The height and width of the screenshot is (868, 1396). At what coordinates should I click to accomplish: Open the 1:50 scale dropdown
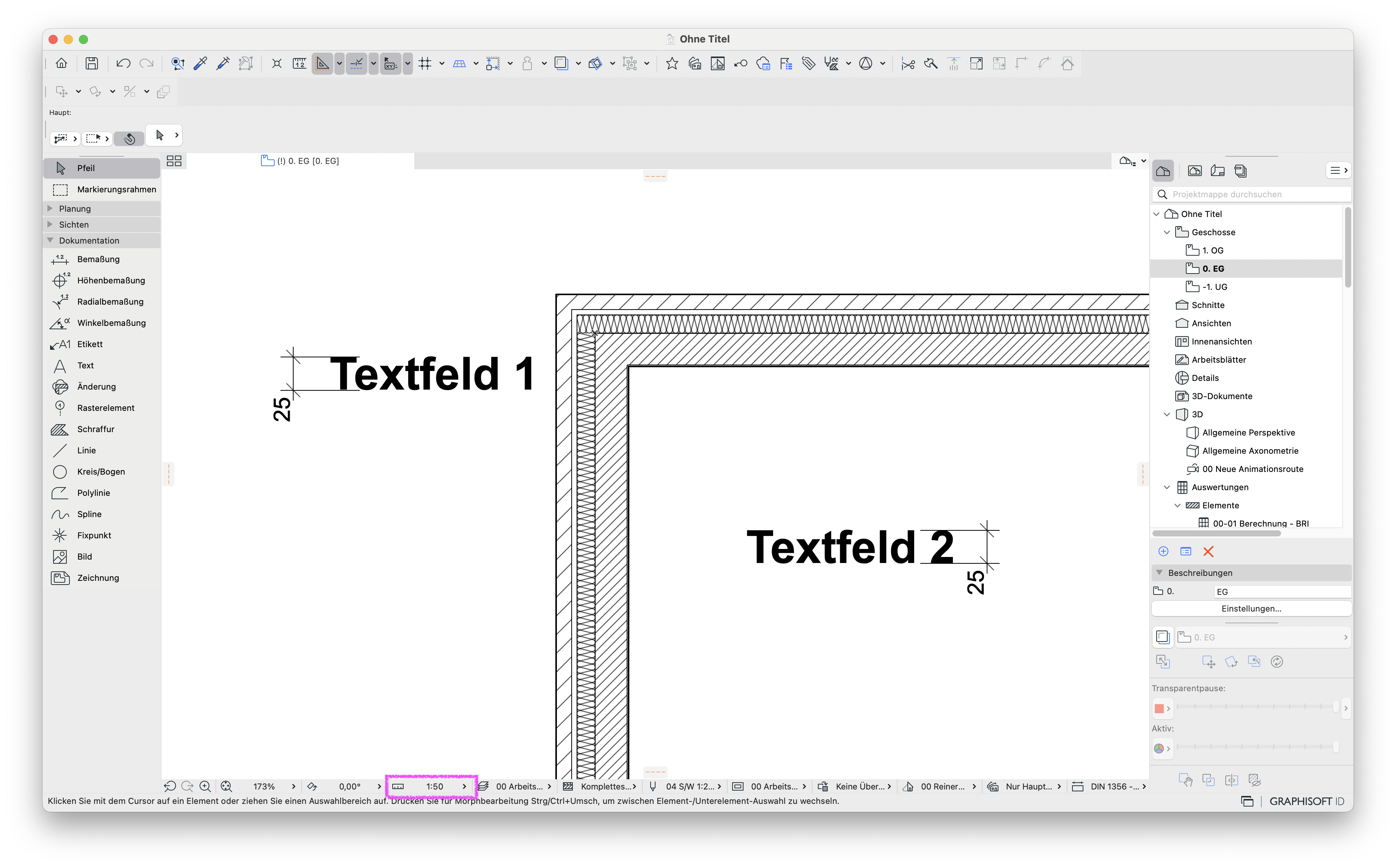432,786
